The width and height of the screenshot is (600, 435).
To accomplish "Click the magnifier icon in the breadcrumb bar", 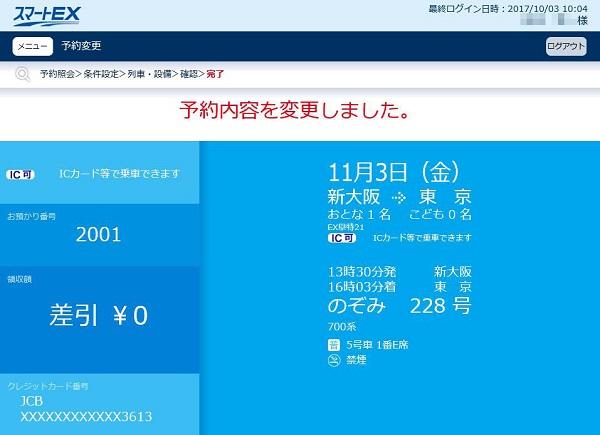I will [x=22, y=74].
